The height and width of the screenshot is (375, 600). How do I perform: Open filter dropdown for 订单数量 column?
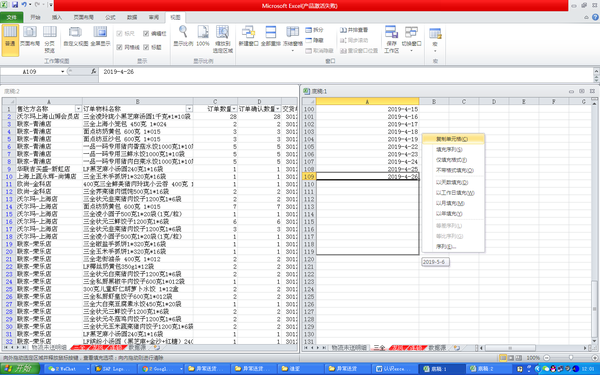click(x=234, y=109)
